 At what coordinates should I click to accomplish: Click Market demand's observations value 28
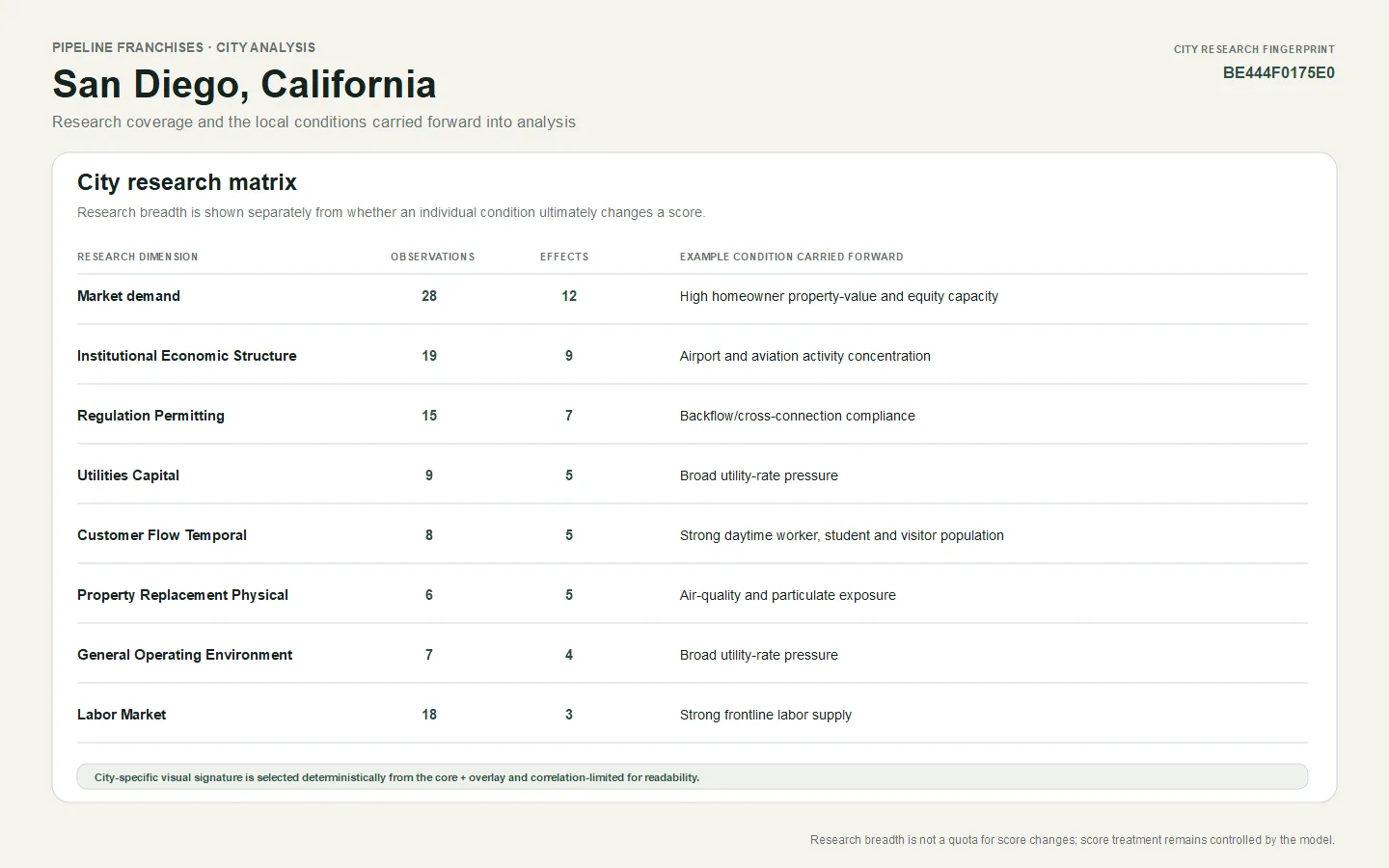click(429, 296)
